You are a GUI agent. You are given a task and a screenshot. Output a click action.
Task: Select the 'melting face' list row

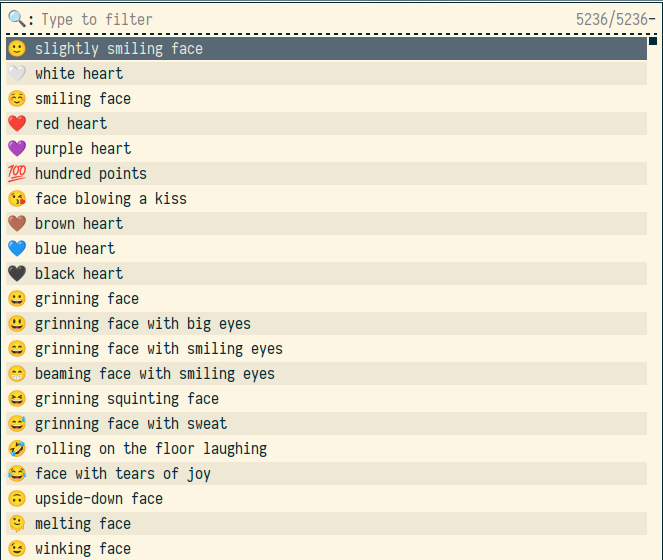pos(83,524)
